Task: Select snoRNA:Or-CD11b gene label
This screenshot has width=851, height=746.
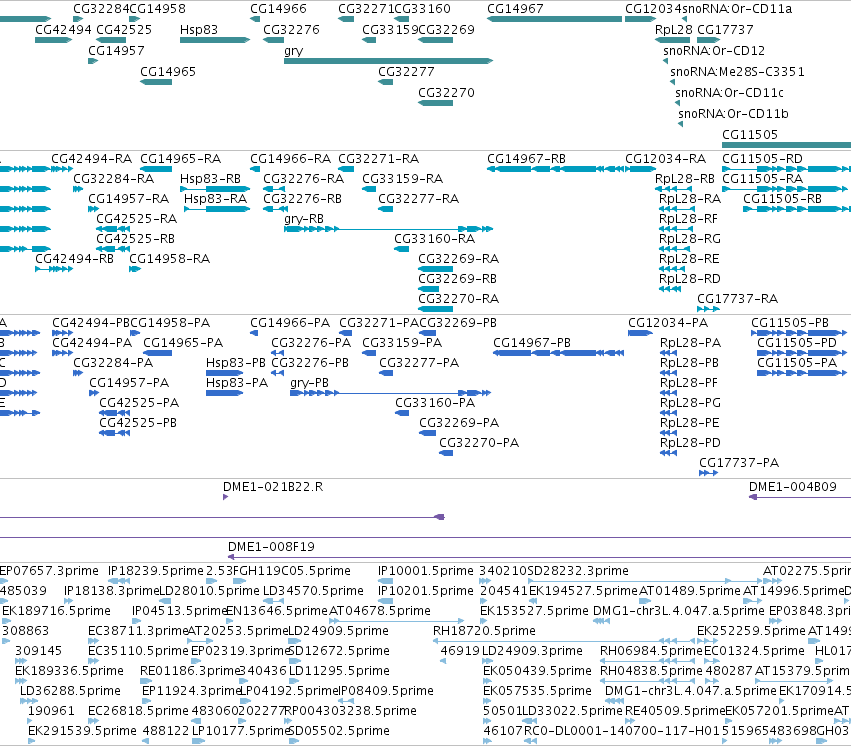Action: pos(733,114)
